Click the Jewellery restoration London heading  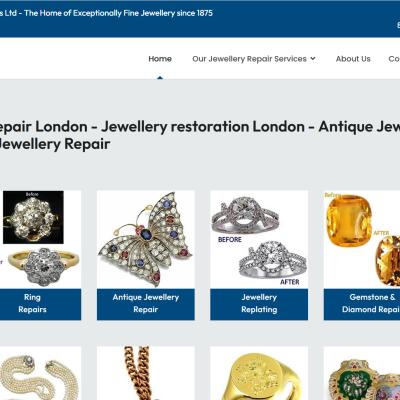coord(203,127)
